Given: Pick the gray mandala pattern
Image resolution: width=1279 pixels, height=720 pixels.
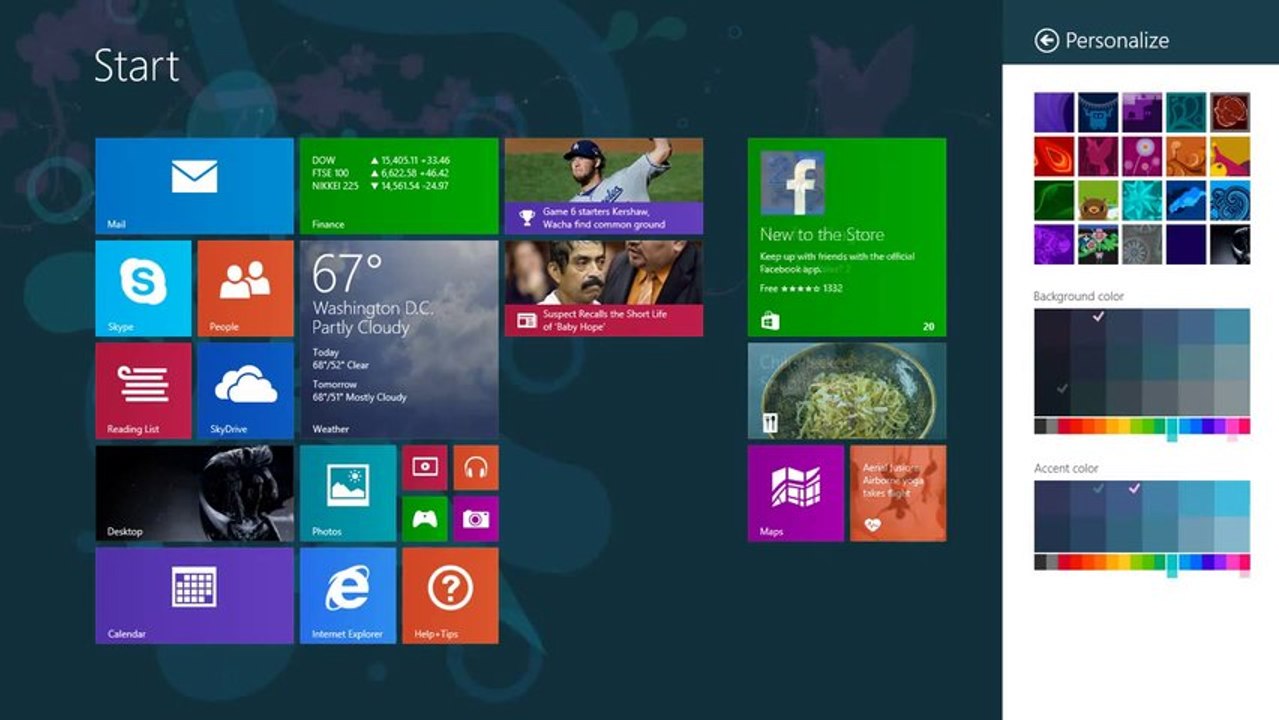Looking at the screenshot, I should pyautogui.click(x=1142, y=244).
